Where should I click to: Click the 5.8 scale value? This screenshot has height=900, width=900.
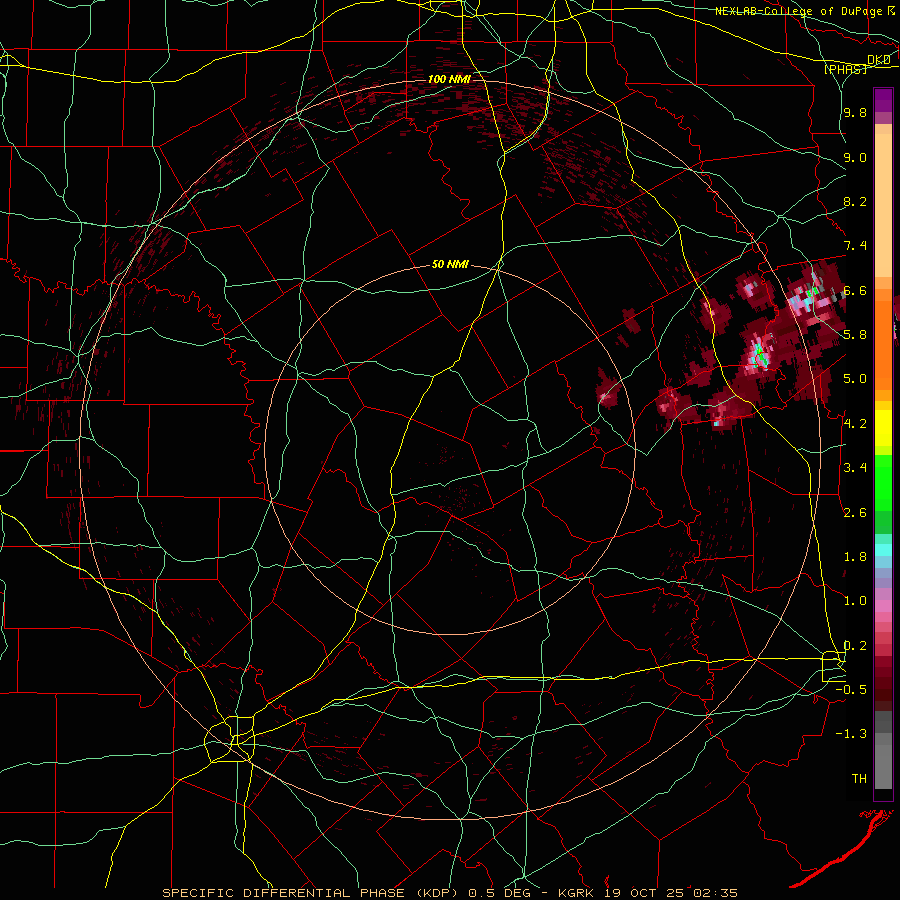pos(855,335)
